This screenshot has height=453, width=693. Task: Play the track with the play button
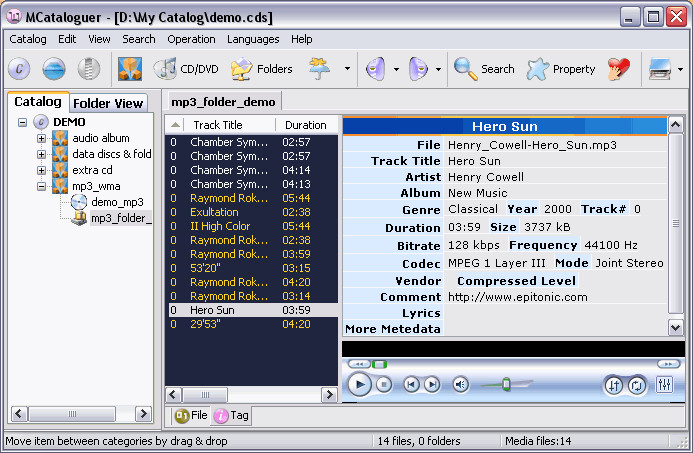coord(359,385)
